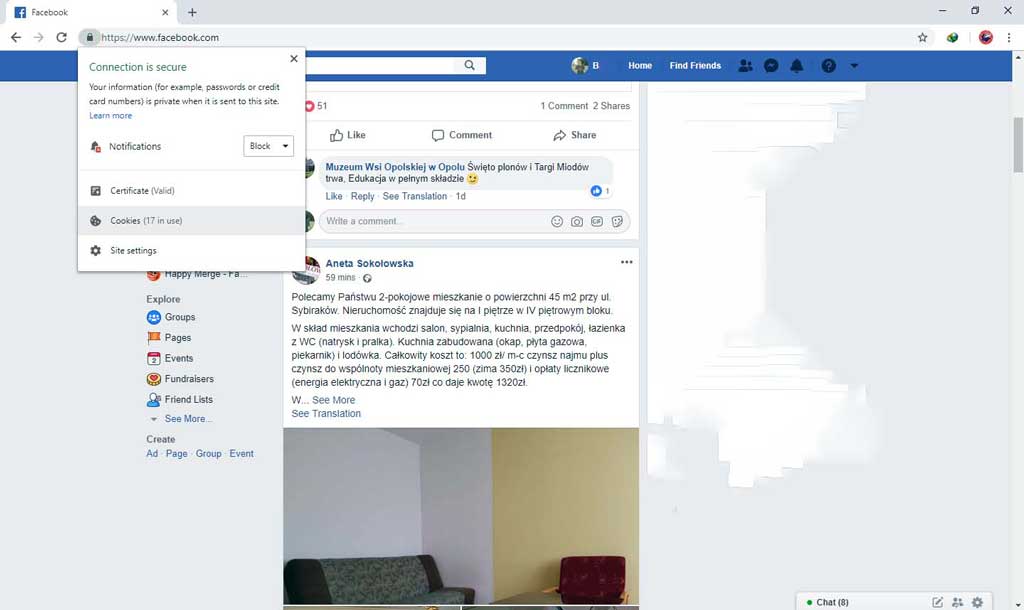This screenshot has width=1024, height=610.
Task: Close the Connection is secure popup
Action: (294, 59)
